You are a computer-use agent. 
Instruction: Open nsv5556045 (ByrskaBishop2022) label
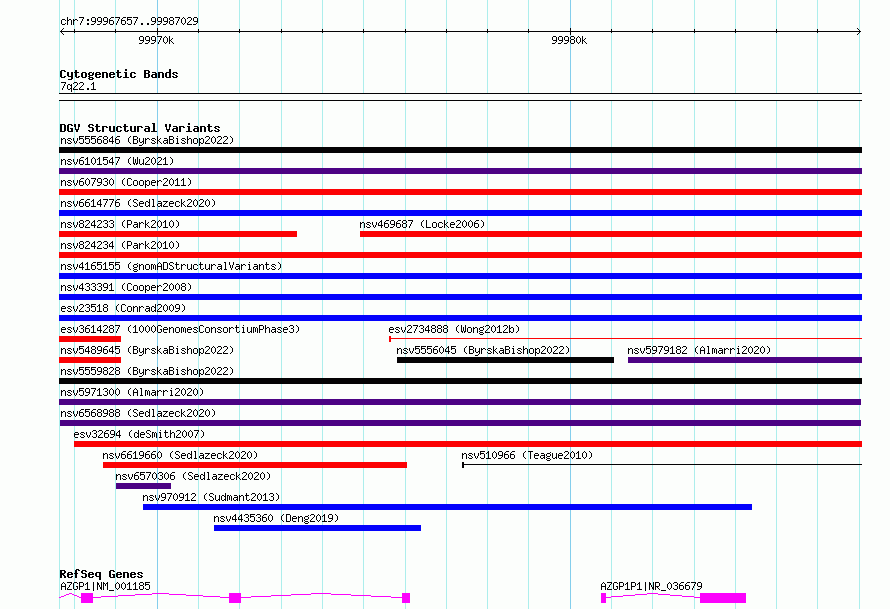[483, 350]
